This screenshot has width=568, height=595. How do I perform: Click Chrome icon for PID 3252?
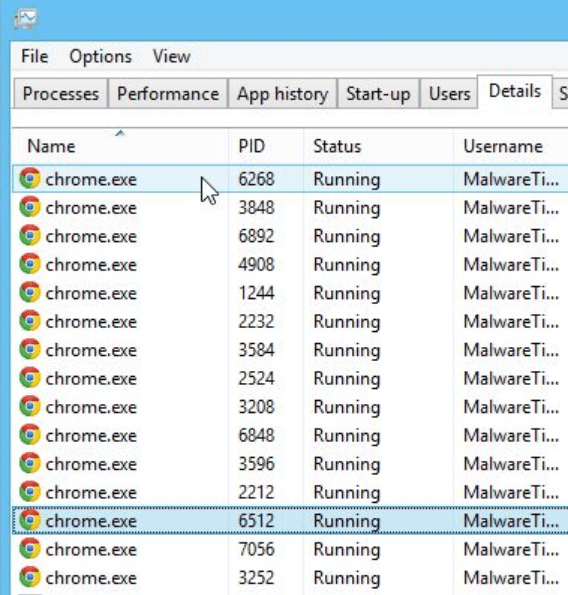point(30,577)
